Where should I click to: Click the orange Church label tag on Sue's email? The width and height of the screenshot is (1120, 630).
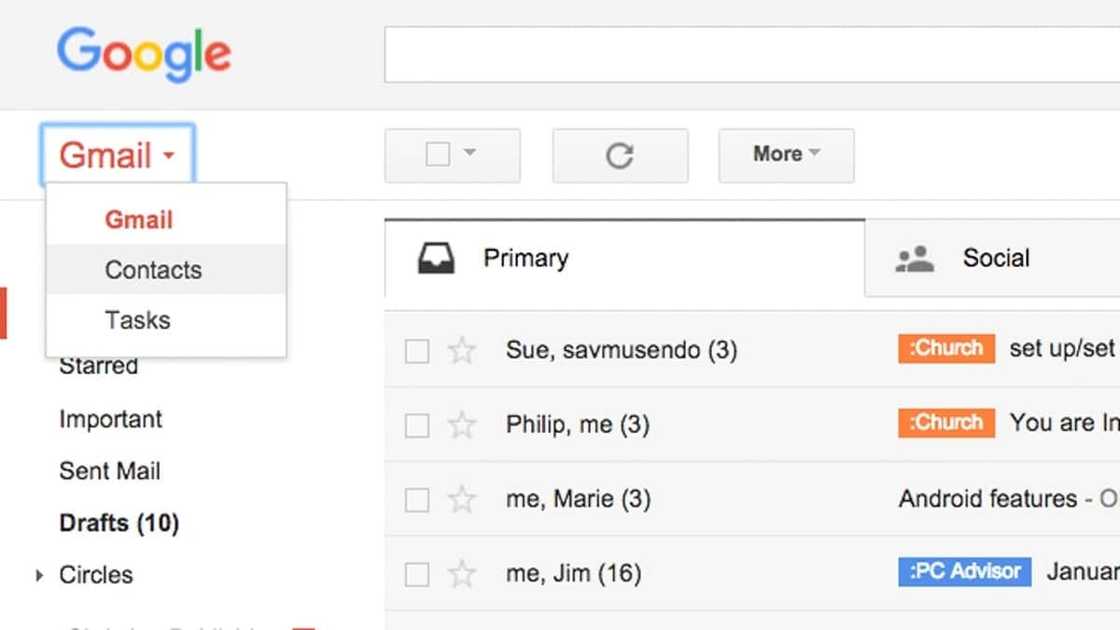point(946,349)
